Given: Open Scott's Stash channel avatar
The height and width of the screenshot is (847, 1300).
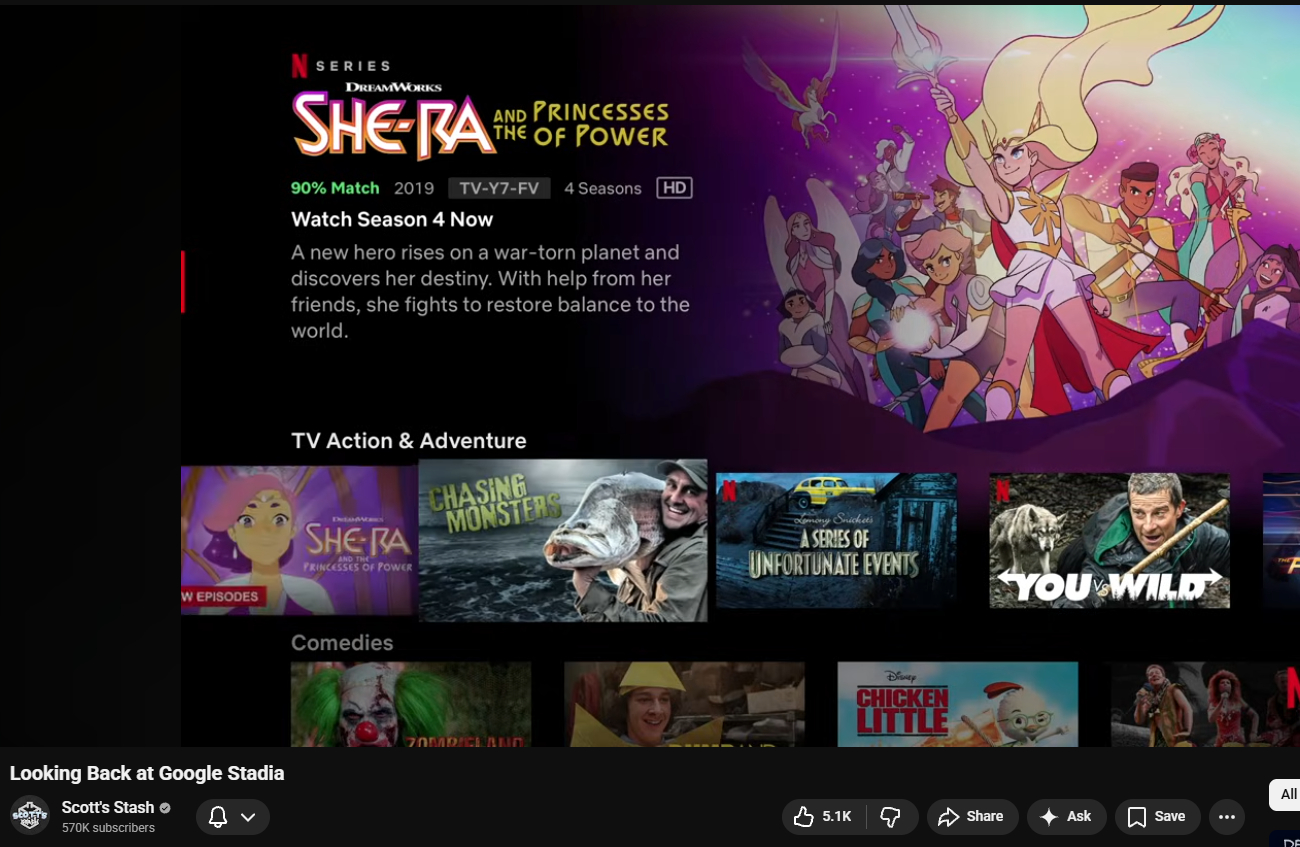Looking at the screenshot, I should (30, 816).
